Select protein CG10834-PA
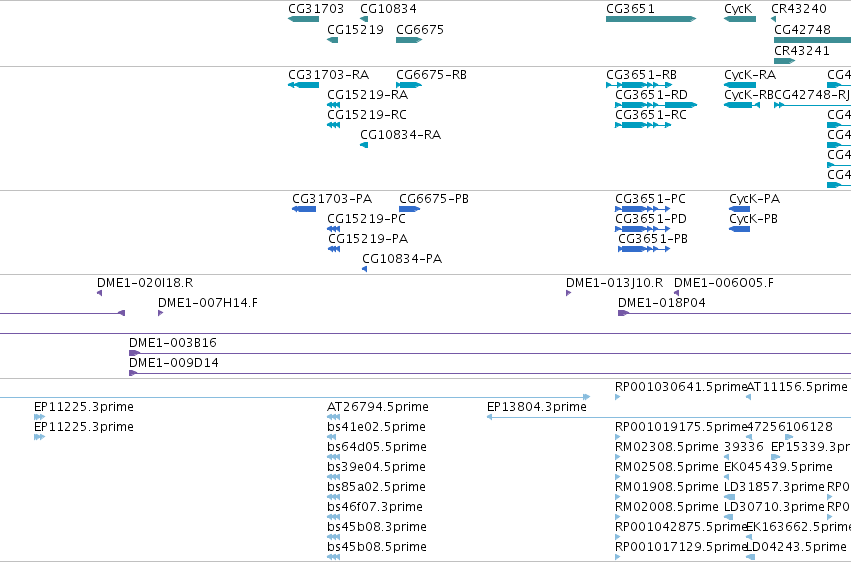The image size is (851, 562). (402, 259)
